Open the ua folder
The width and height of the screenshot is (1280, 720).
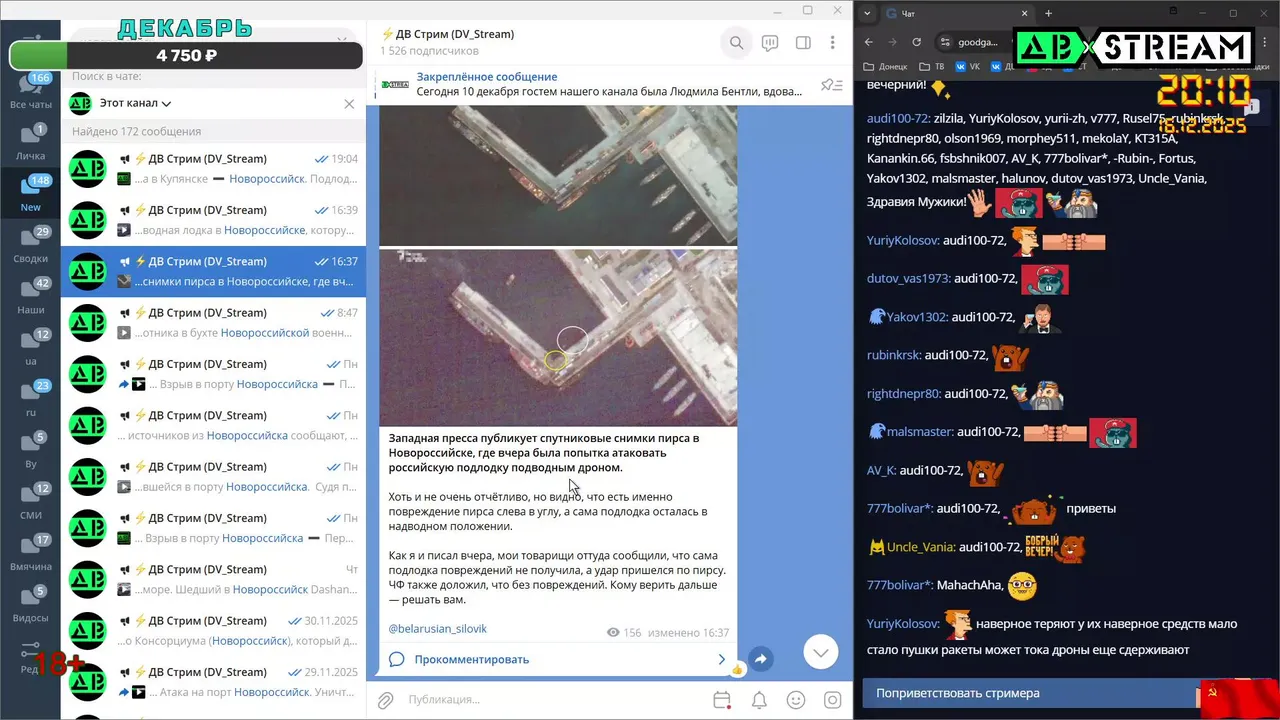(x=30, y=349)
